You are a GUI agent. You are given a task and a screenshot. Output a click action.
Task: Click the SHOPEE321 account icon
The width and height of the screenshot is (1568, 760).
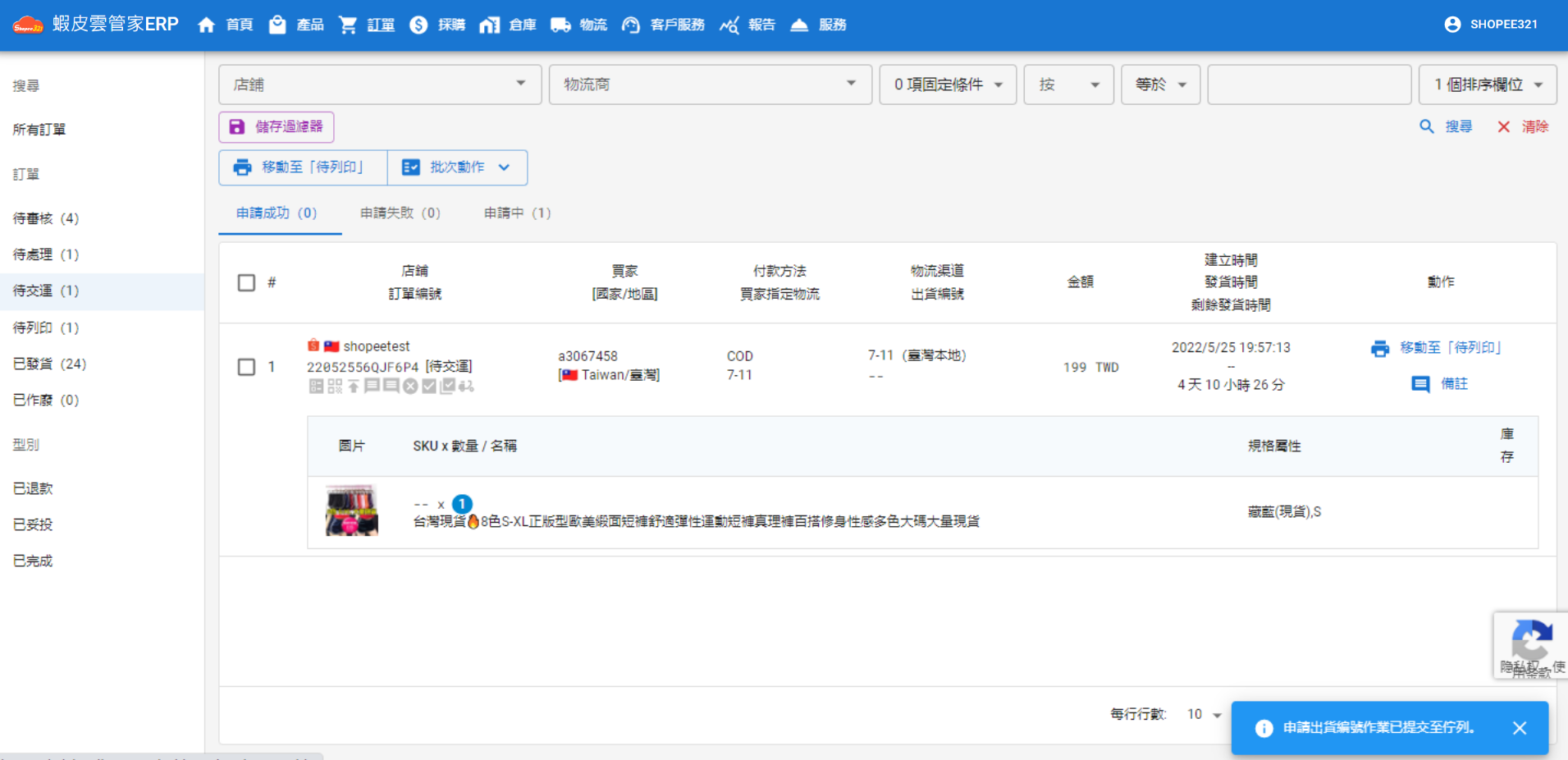(x=1452, y=25)
